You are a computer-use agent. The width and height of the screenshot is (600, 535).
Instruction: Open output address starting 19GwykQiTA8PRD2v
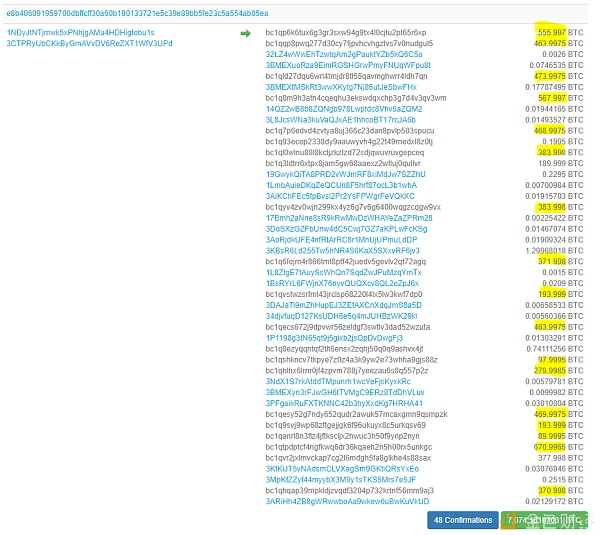346,175
